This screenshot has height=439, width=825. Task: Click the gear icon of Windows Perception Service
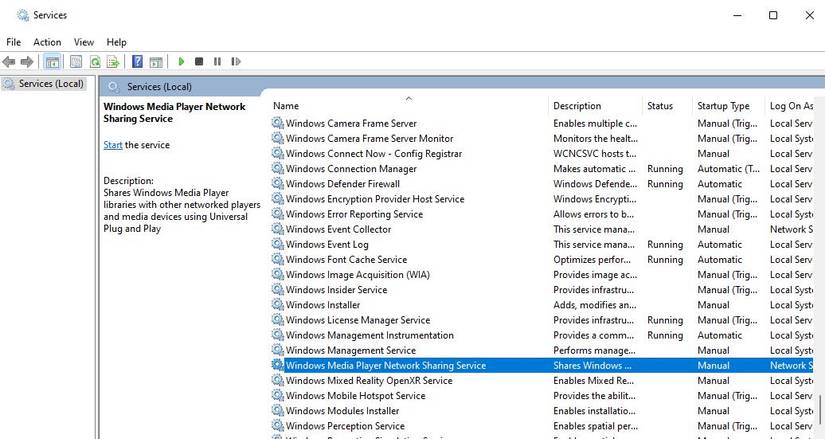277,425
